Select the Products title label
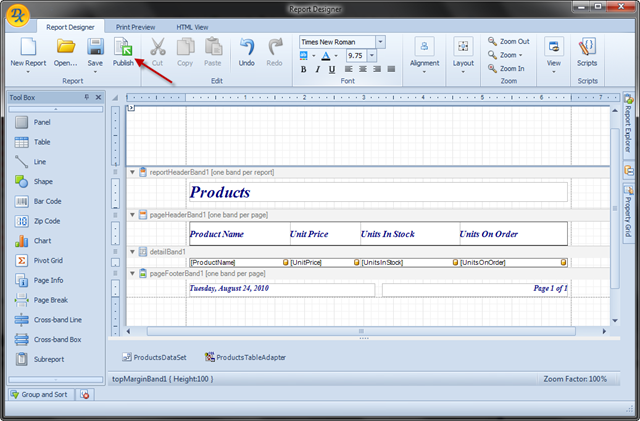 click(x=378, y=192)
